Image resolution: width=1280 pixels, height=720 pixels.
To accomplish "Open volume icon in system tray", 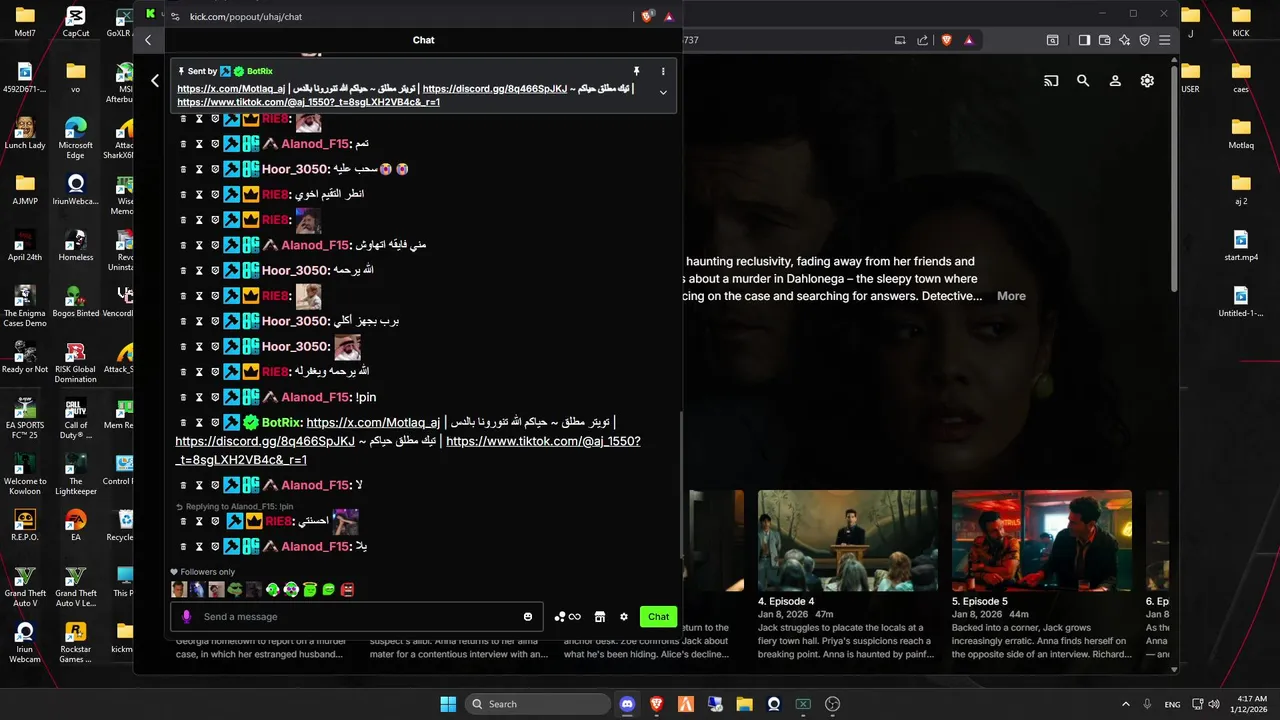I will [1216, 704].
